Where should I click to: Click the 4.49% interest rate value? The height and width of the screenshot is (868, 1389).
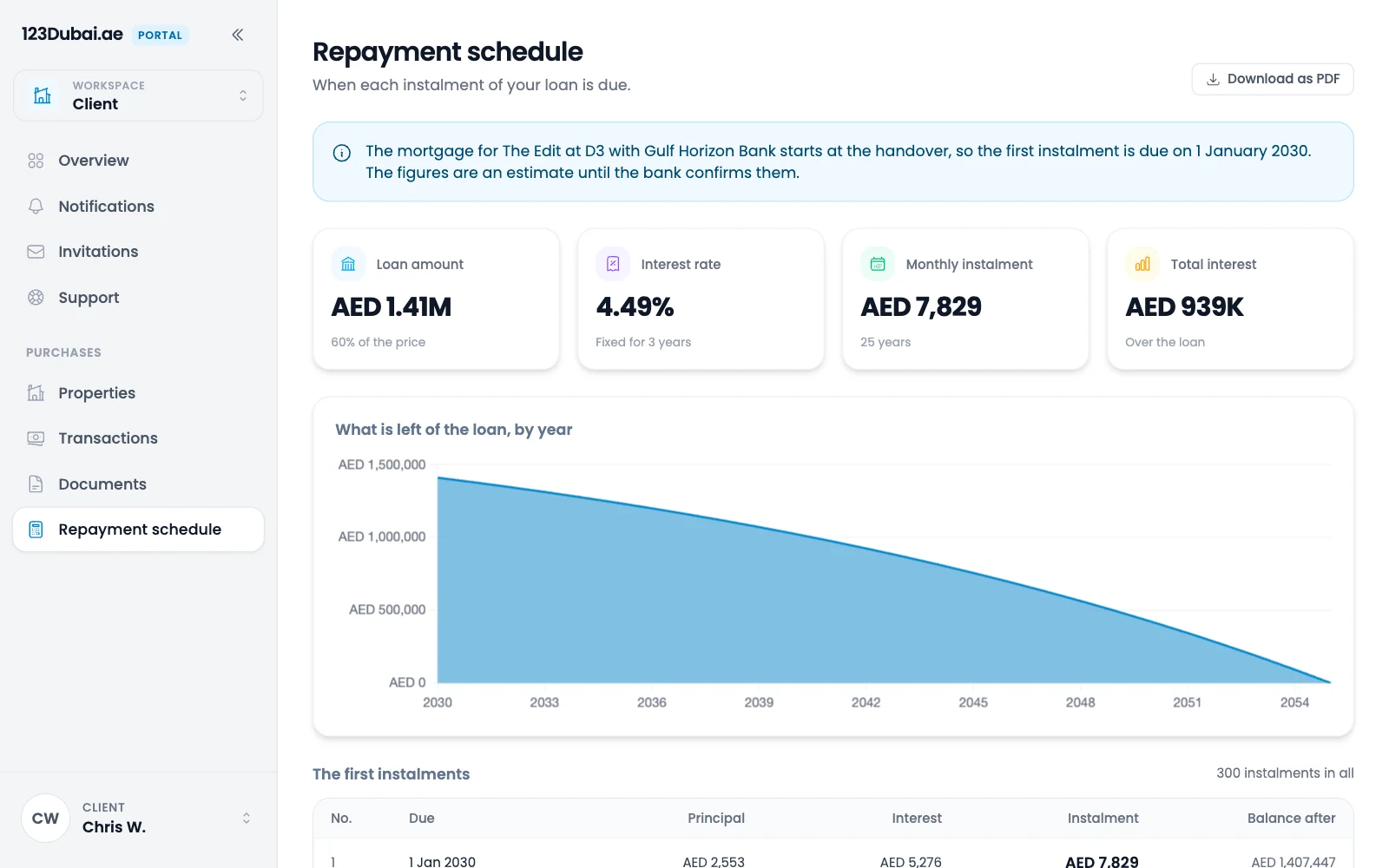(x=635, y=306)
